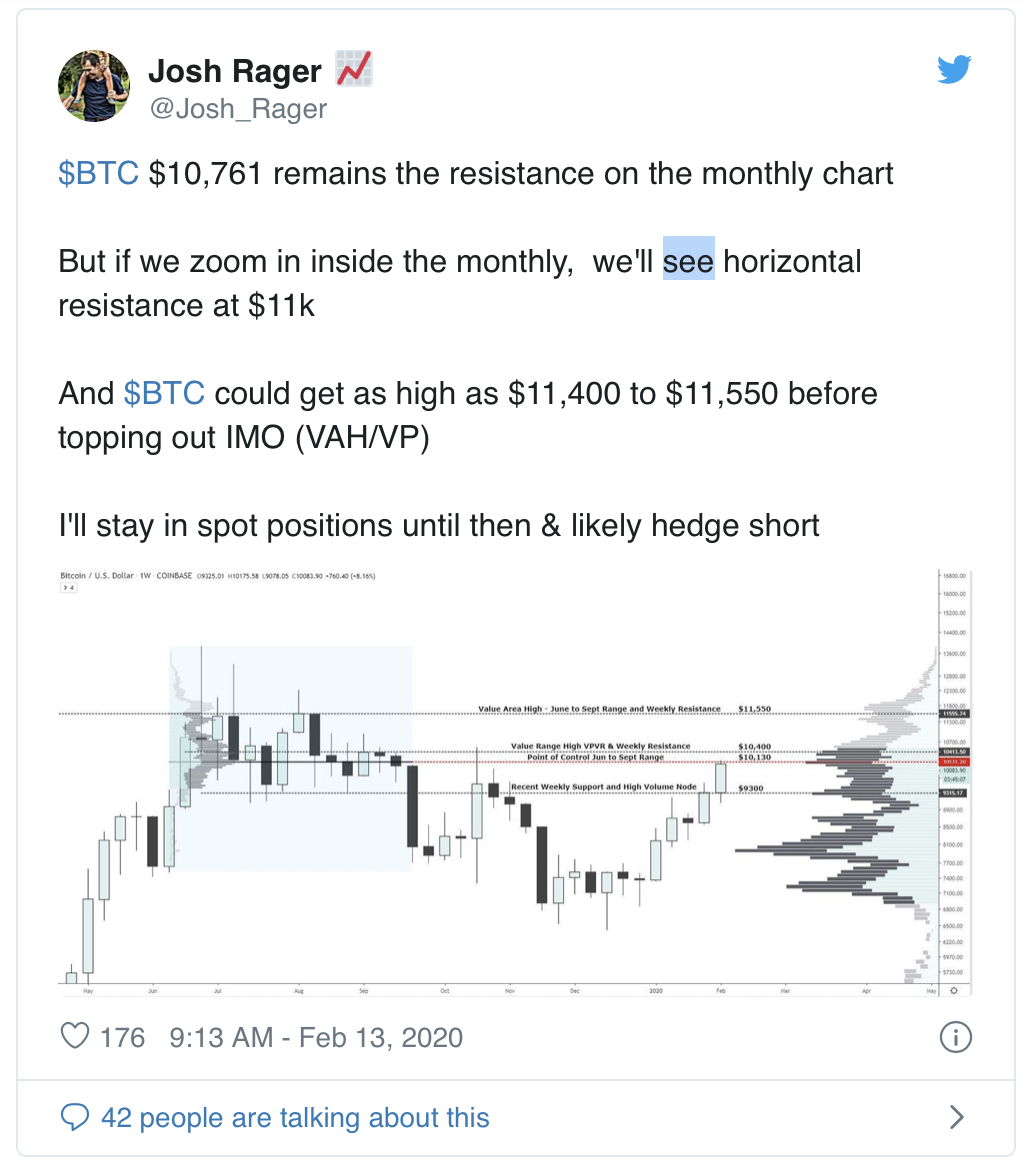Open the Bitcoin / U.S. Dollar symbol title
This screenshot has height=1164, width=1024.
(x=97, y=575)
